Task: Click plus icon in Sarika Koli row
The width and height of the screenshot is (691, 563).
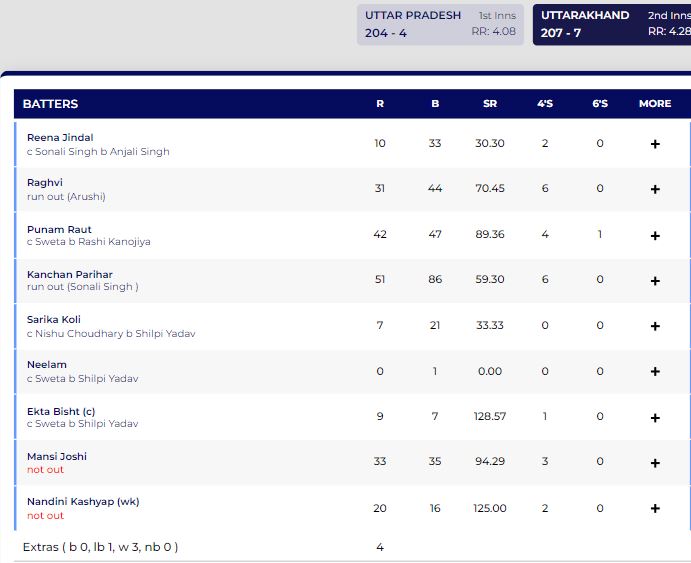Action: [x=655, y=326]
